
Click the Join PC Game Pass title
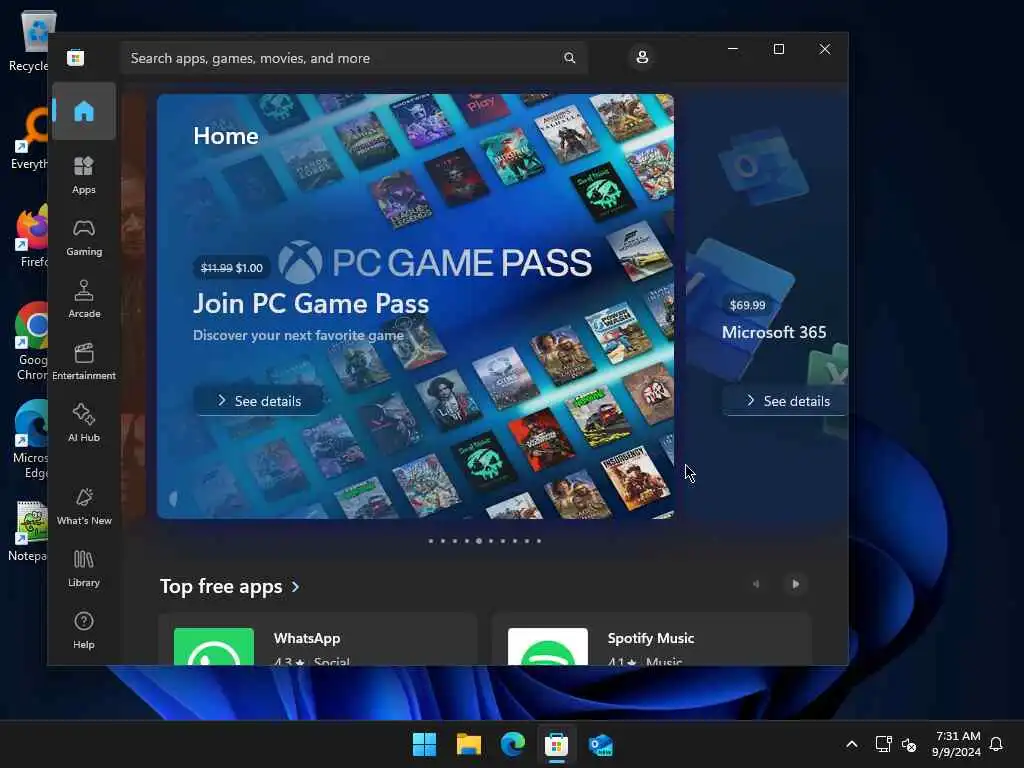pyautogui.click(x=311, y=304)
